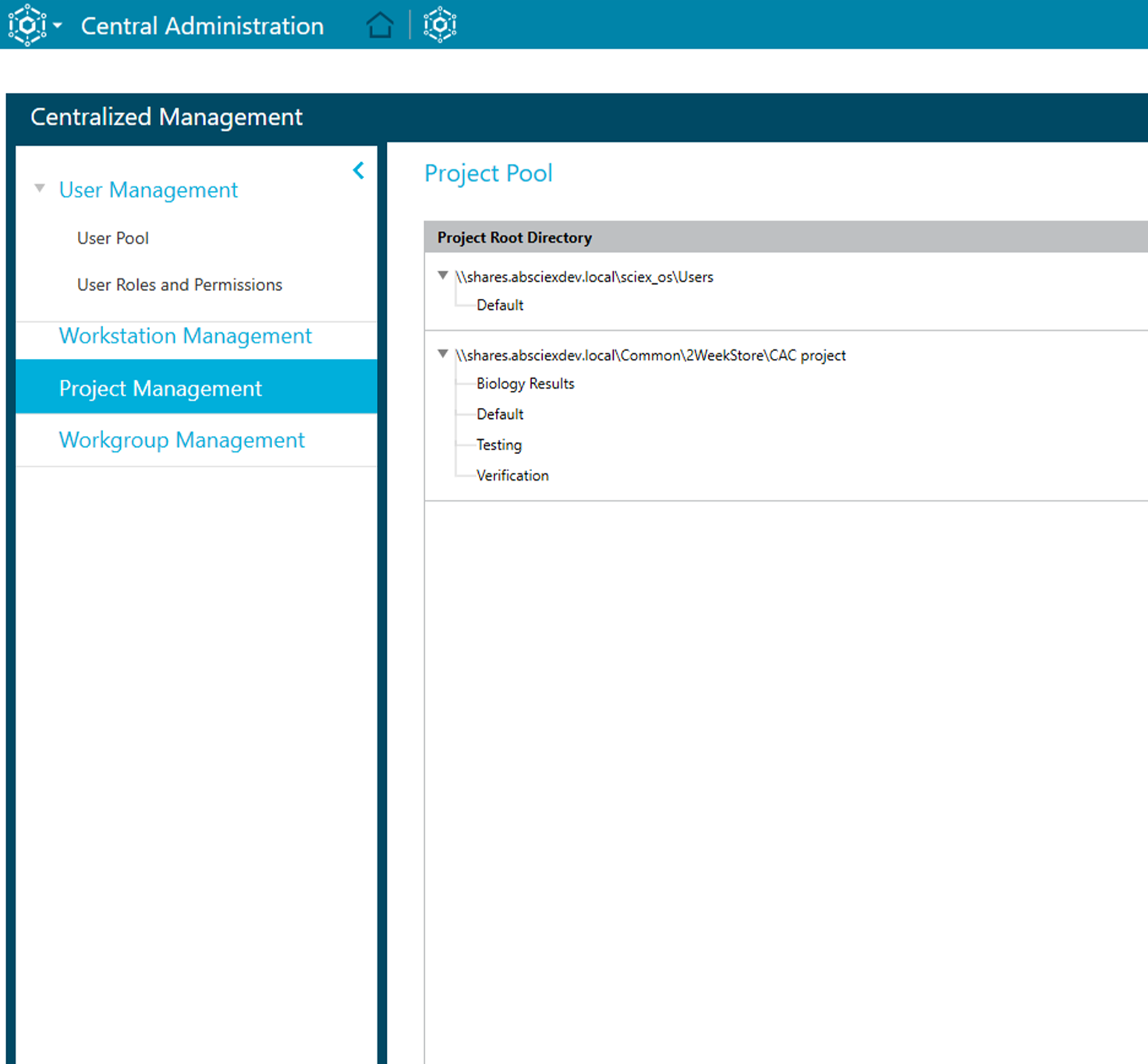1148x1064 pixels.
Task: Click the Central Administration title text
Action: (x=202, y=26)
